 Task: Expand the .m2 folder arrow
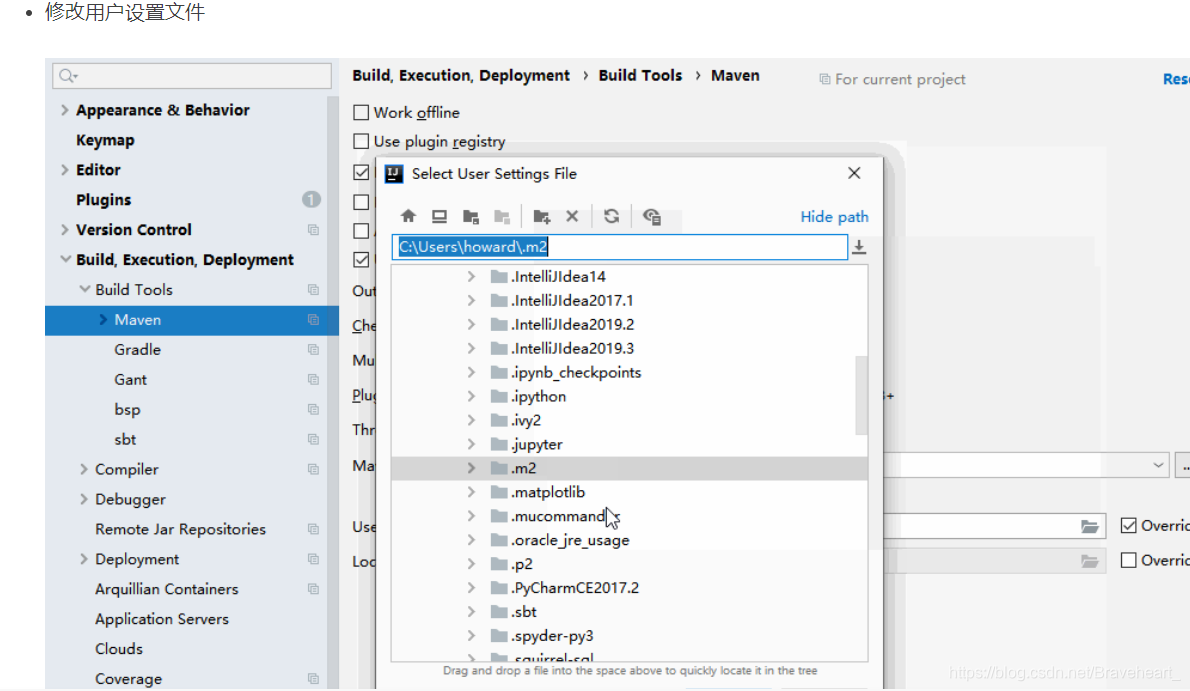471,469
